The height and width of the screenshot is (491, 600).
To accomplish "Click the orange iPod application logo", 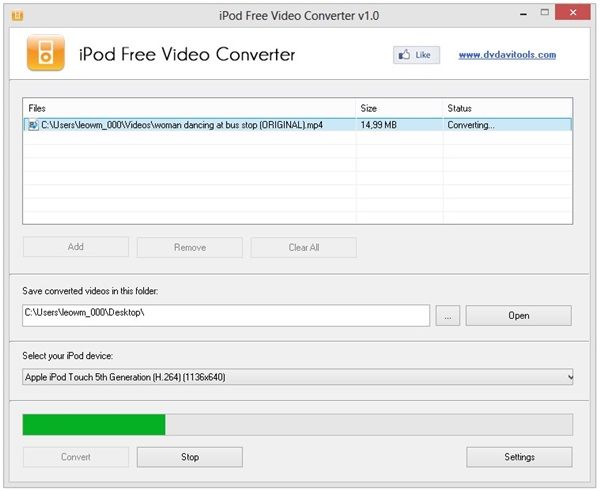I will click(46, 53).
